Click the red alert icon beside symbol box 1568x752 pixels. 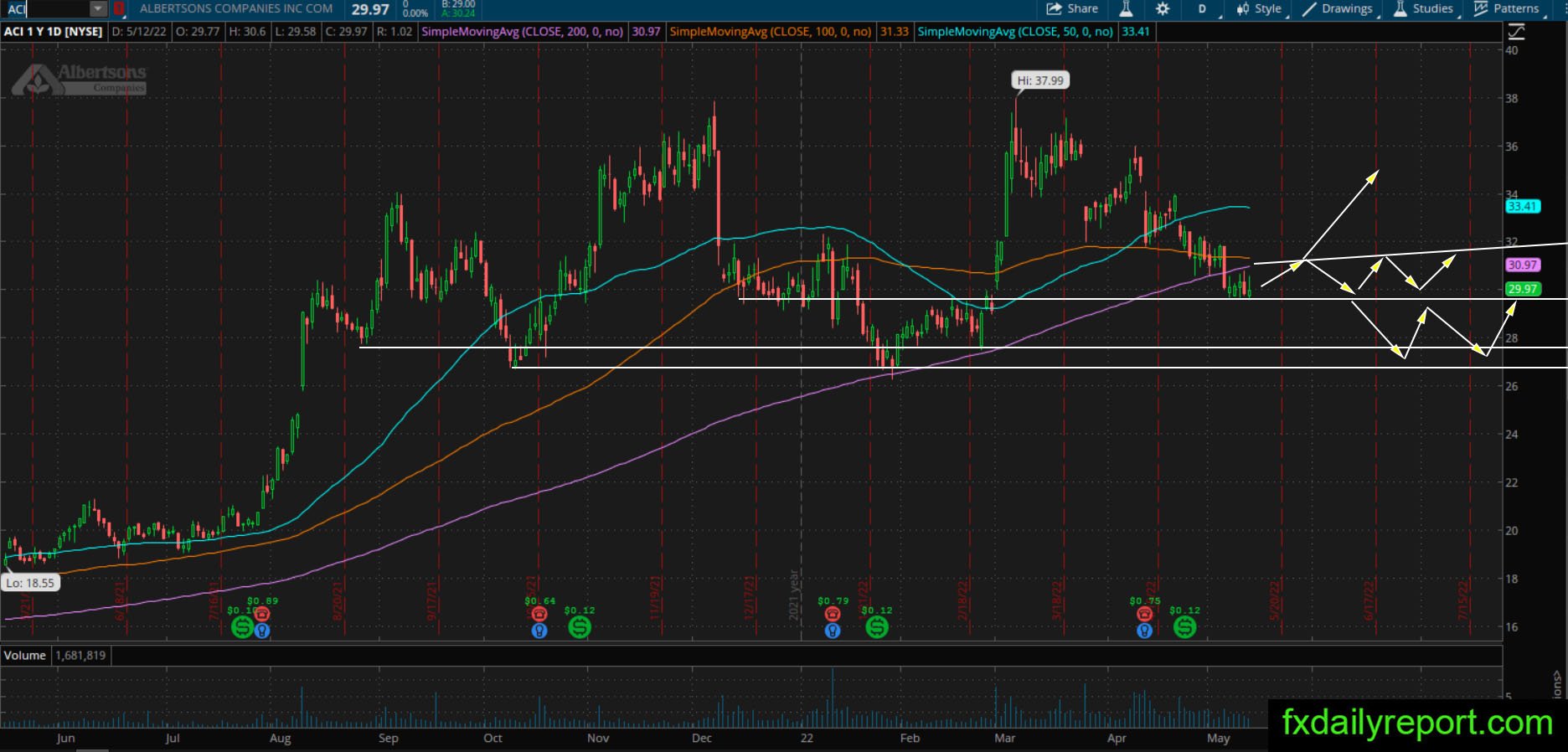click(x=120, y=9)
